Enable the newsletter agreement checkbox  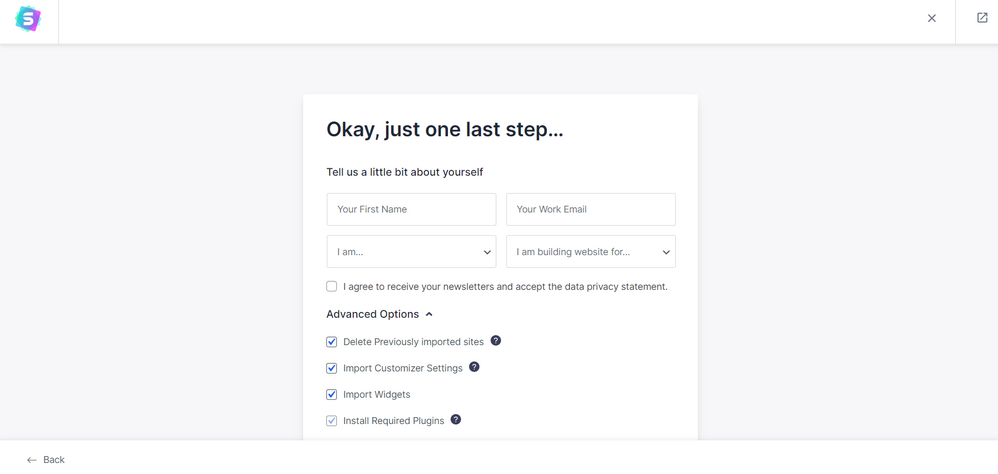pyautogui.click(x=332, y=286)
